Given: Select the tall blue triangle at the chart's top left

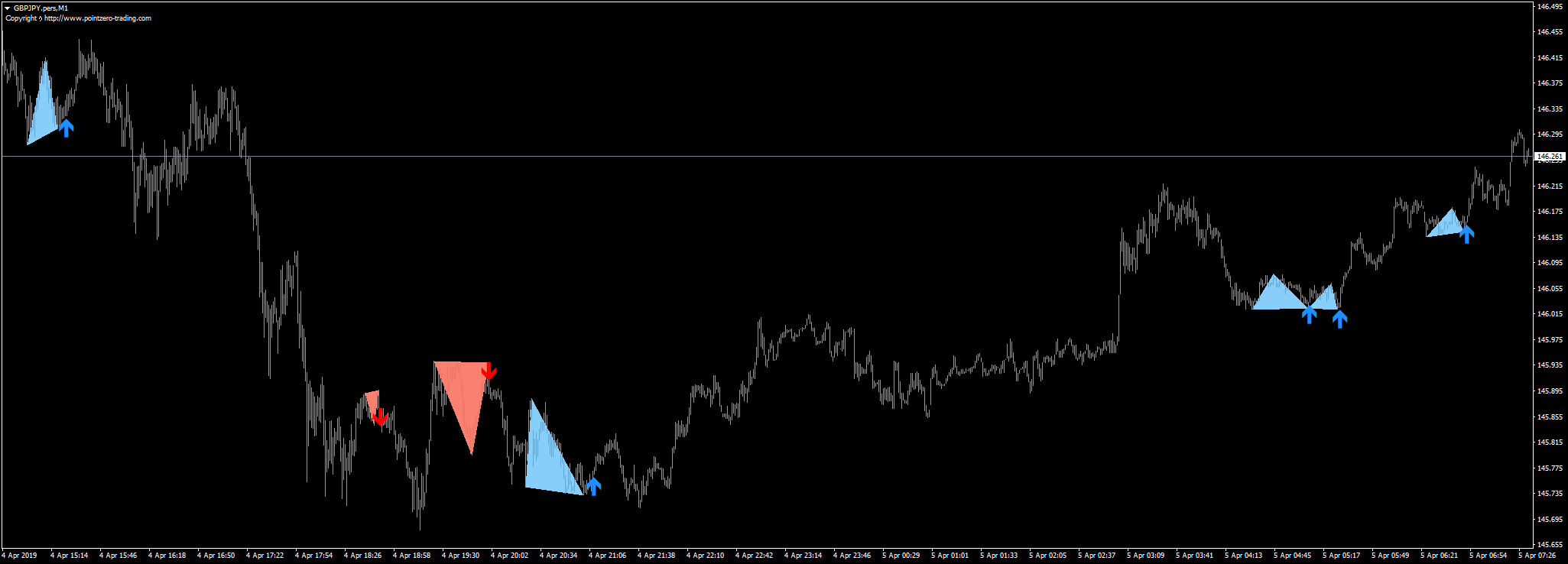Looking at the screenshot, I should [x=42, y=107].
